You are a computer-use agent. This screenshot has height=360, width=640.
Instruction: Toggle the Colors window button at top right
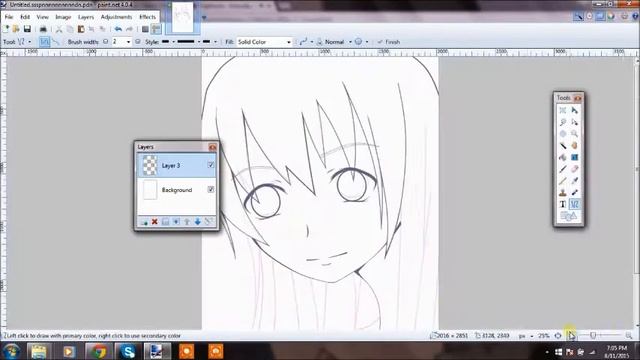tap(611, 16)
